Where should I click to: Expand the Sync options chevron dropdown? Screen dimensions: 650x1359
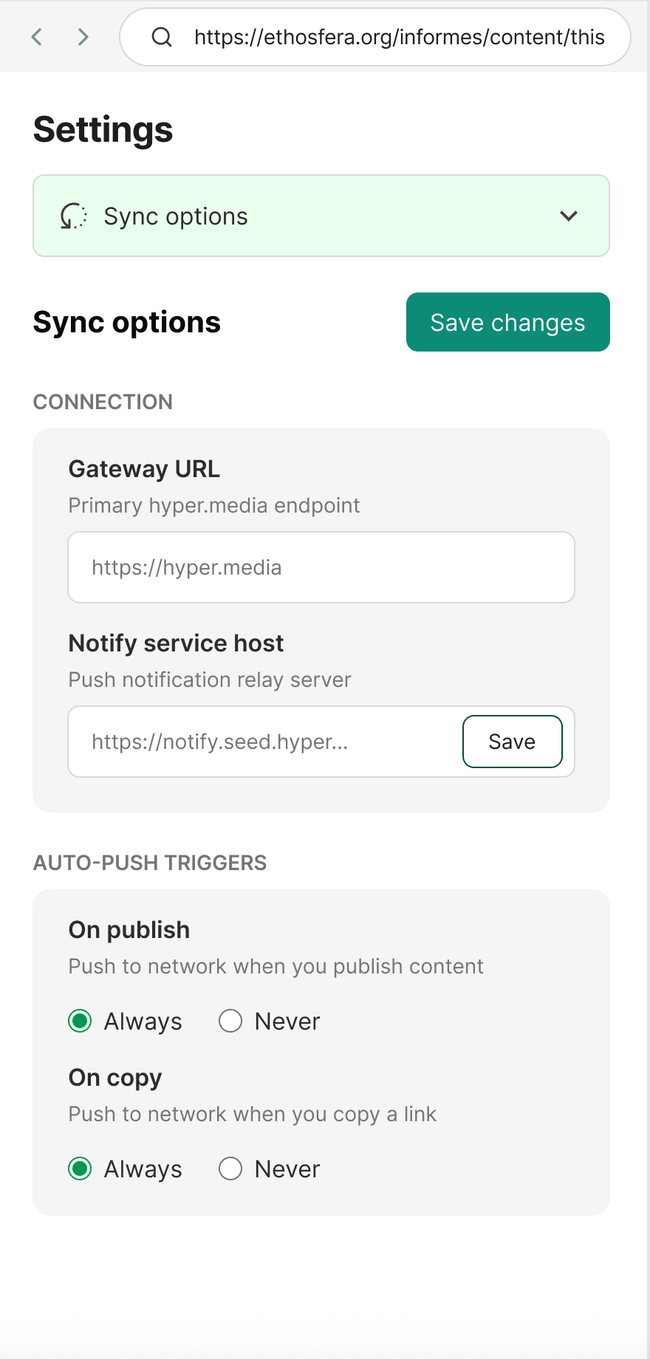click(x=568, y=216)
